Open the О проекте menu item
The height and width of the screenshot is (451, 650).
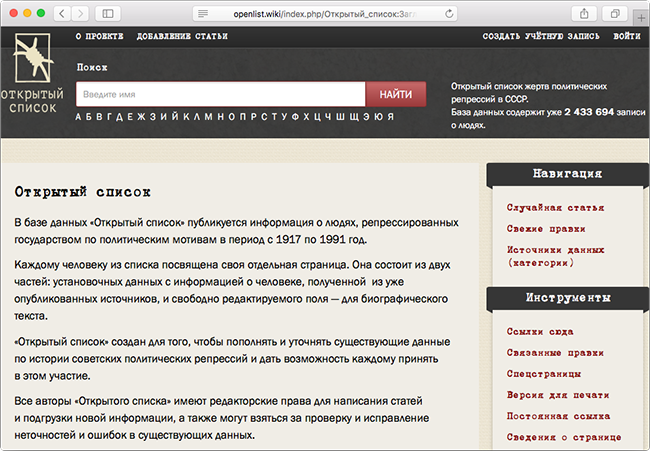(x=99, y=37)
